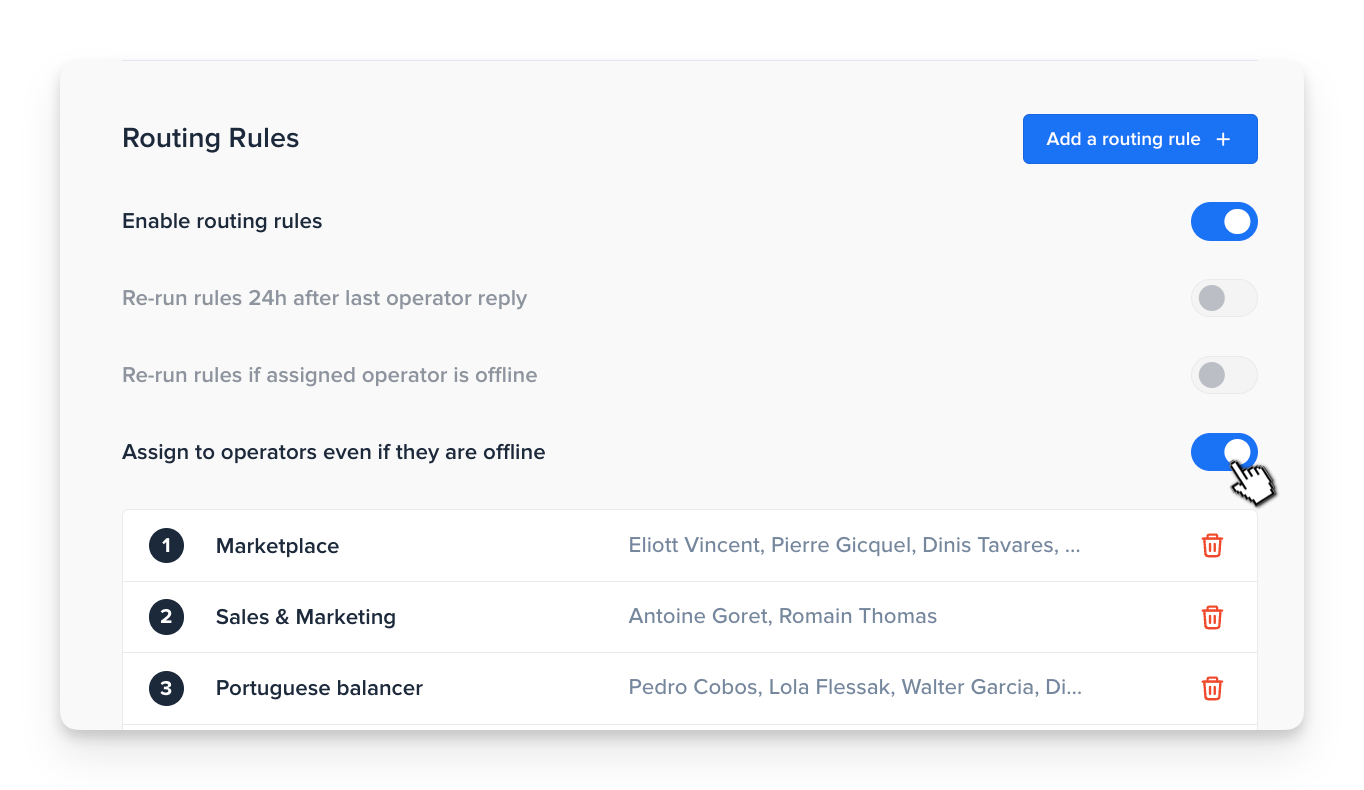Click Antoine Goret, Romain Thomas operators

[x=783, y=616]
